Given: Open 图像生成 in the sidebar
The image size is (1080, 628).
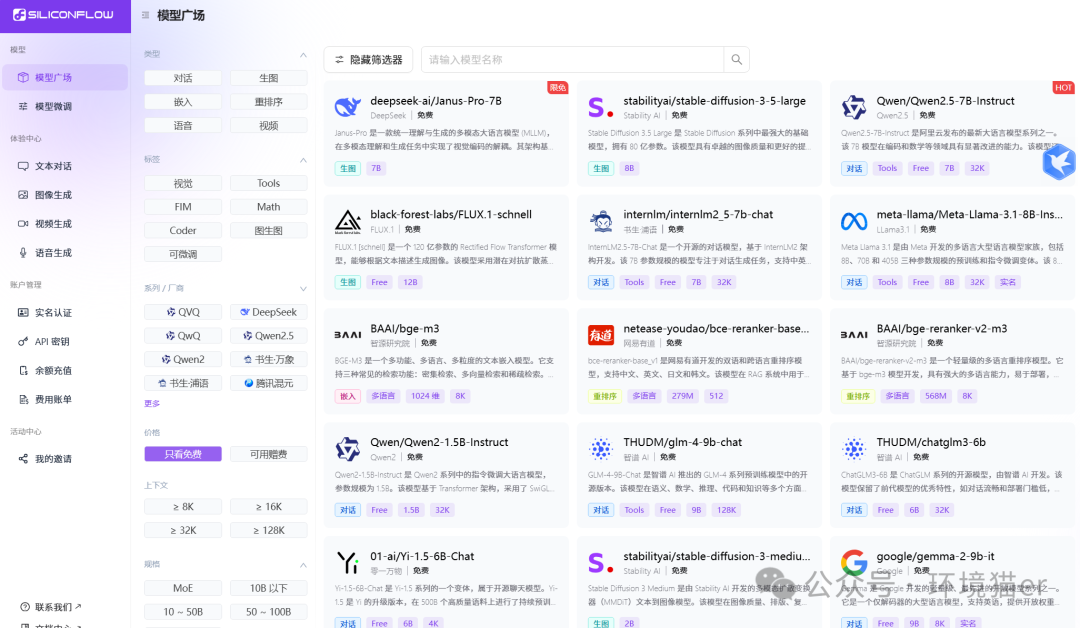Looking at the screenshot, I should [65, 195].
